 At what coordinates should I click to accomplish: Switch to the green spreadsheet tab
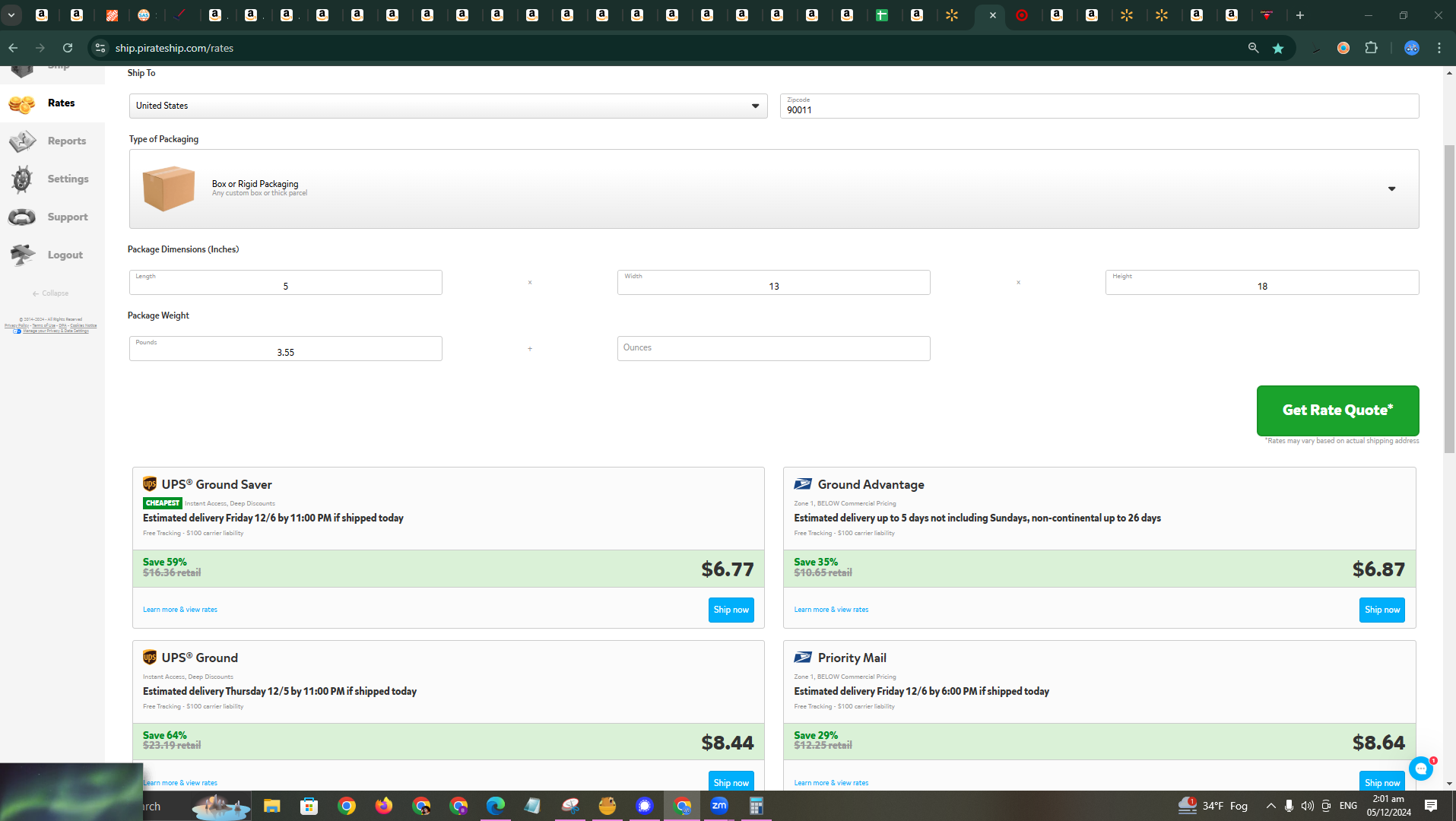click(x=882, y=15)
